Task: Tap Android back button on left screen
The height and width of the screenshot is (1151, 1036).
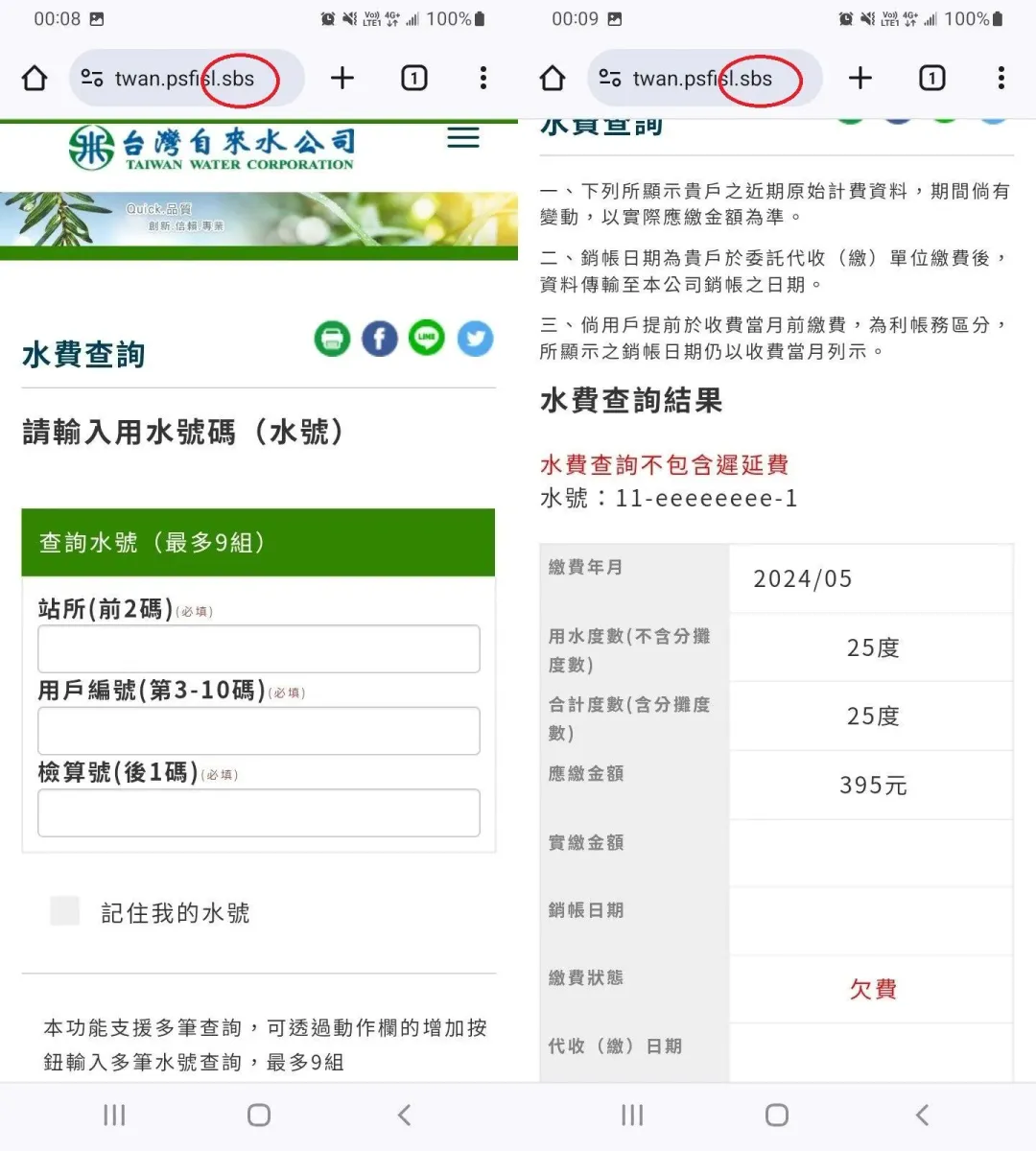Action: pyautogui.click(x=404, y=1115)
